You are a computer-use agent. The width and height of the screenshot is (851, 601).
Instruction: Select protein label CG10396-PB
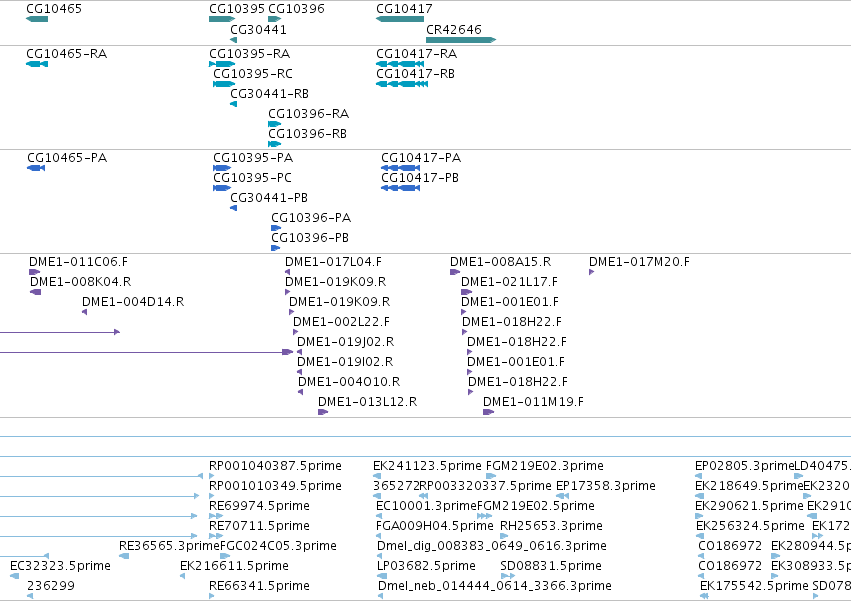(x=310, y=238)
